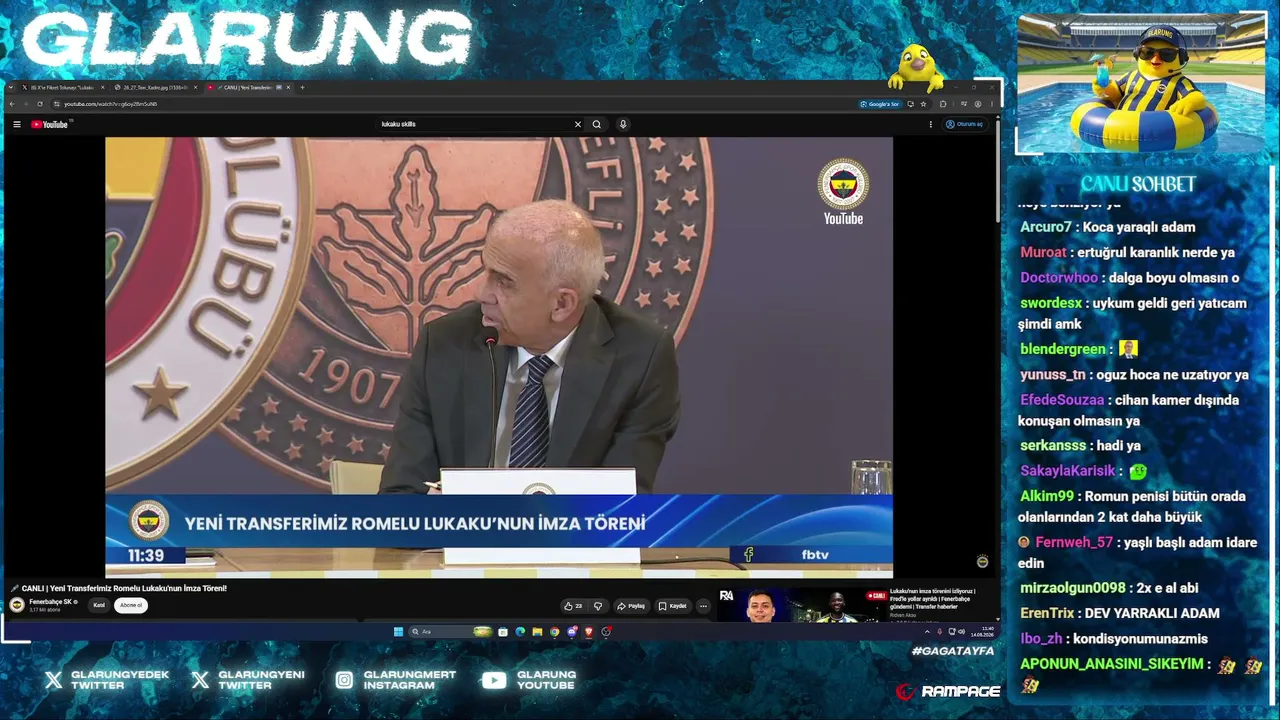Show hidden system tray icons

(x=927, y=632)
